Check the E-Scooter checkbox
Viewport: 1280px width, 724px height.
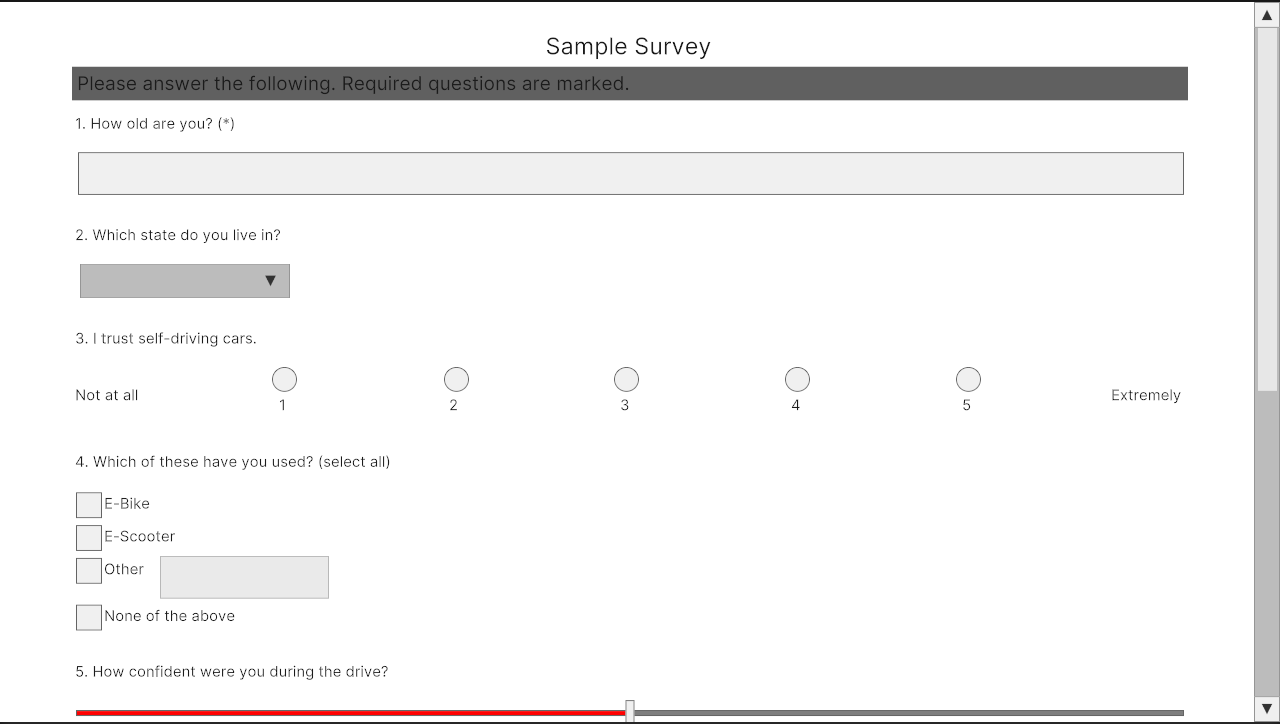(x=89, y=538)
